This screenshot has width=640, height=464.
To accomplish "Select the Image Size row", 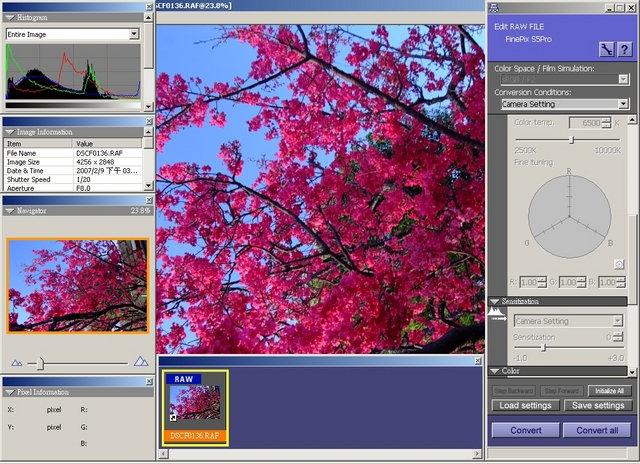I will (73, 162).
